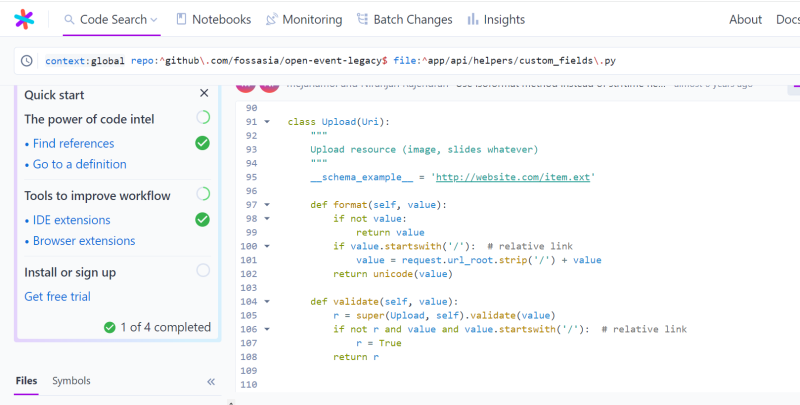Collapse the sidebar with double-chevron icon
800x405 pixels.
click(x=211, y=381)
